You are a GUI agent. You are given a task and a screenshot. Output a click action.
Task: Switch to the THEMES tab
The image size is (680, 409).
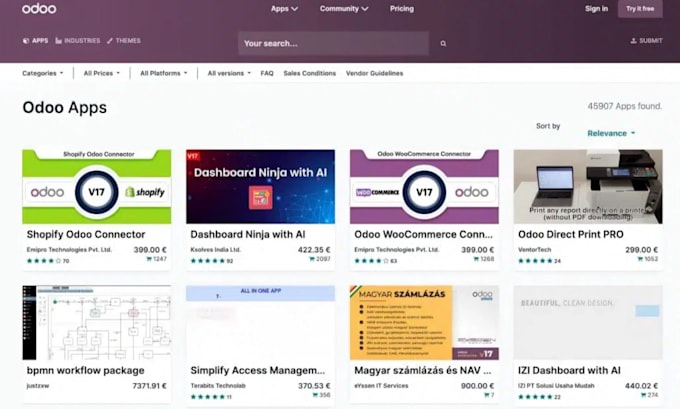point(124,40)
